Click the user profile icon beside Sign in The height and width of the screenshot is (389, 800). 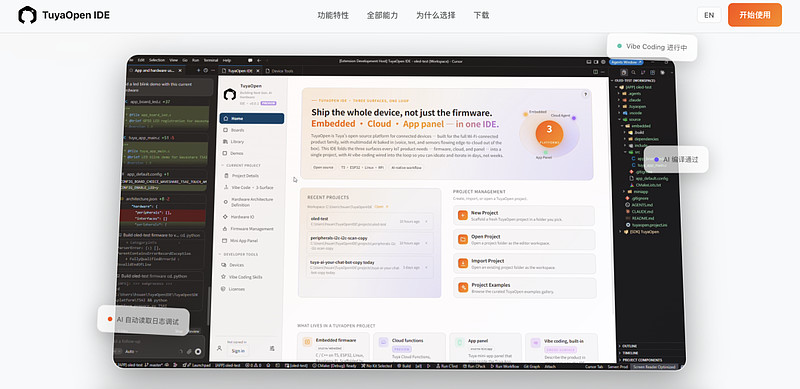pos(219,348)
